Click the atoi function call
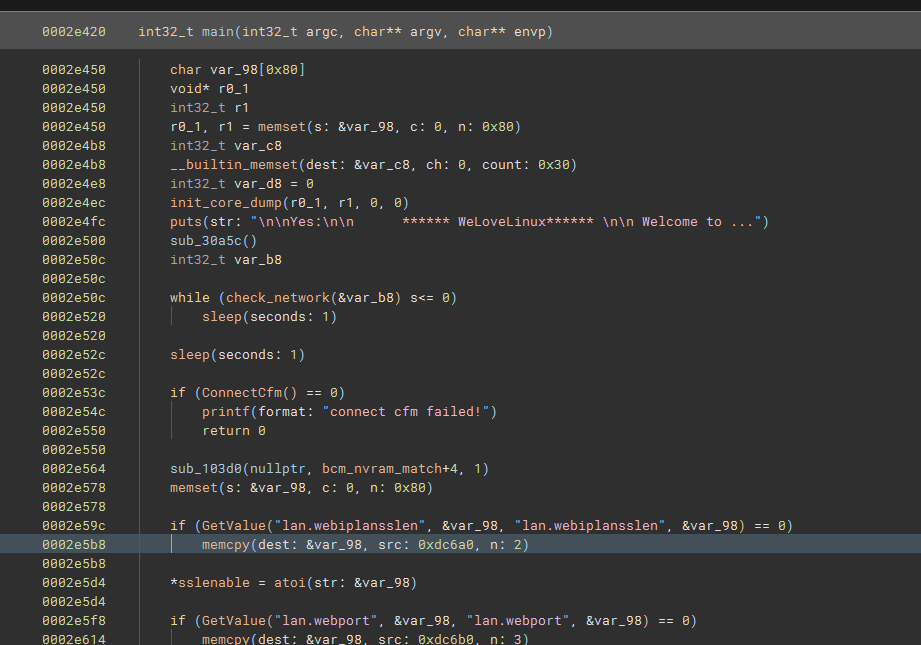The width and height of the screenshot is (921, 645). point(290,583)
